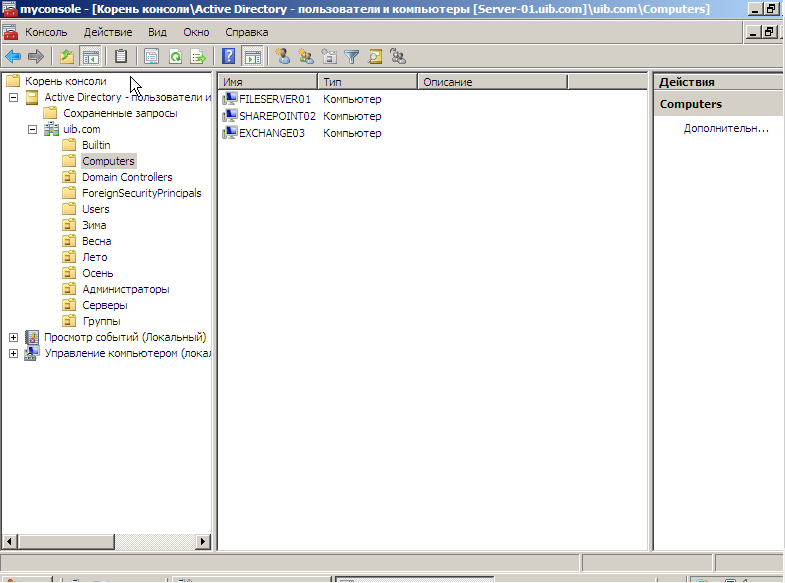Click the EXCHANGE03 computer icon
The height and width of the screenshot is (583, 785).
coord(229,133)
